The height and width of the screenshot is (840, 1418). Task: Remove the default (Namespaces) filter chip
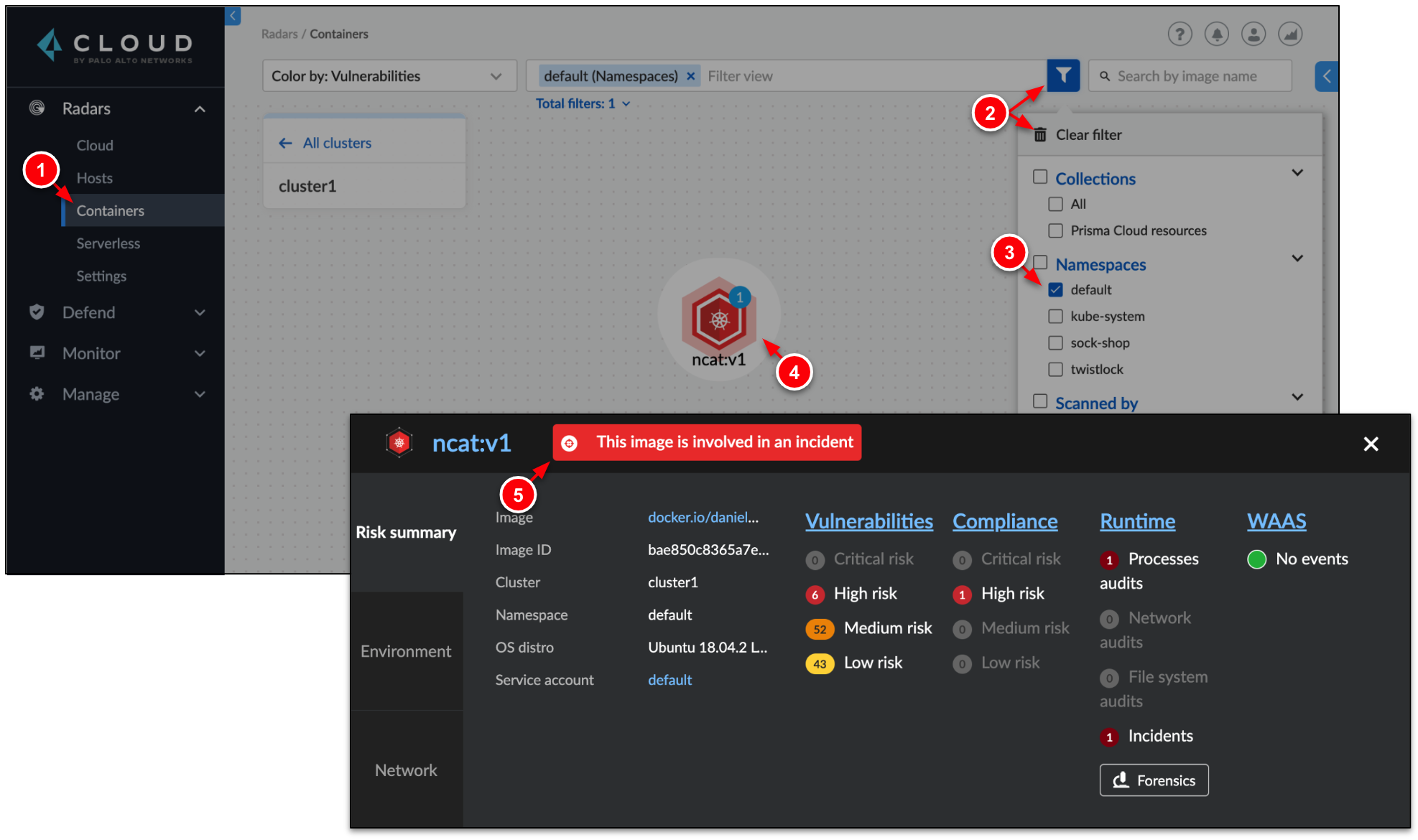click(690, 76)
